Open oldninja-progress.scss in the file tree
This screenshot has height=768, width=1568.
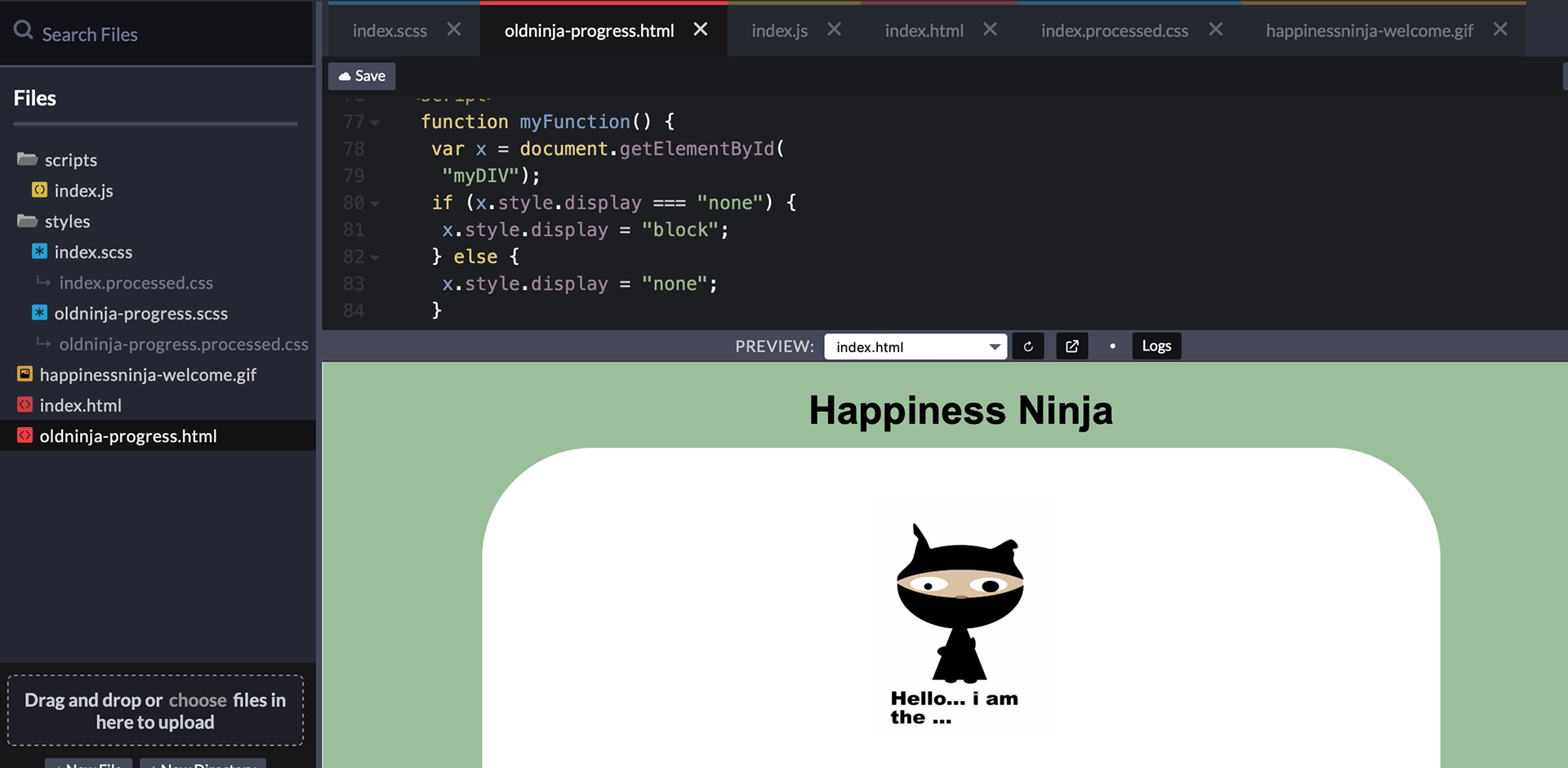tap(140, 313)
